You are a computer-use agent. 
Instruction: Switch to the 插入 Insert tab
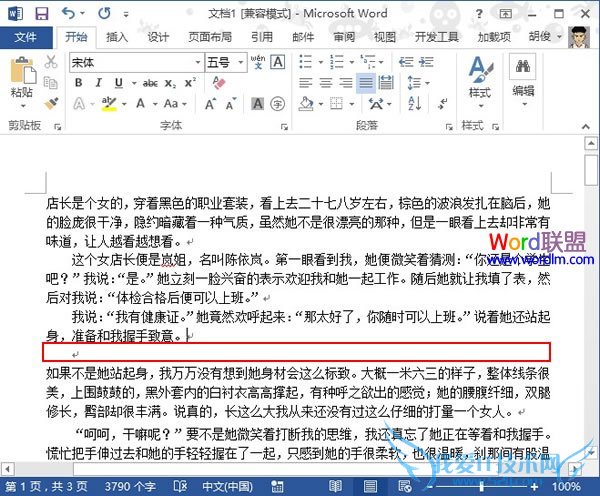(x=117, y=37)
